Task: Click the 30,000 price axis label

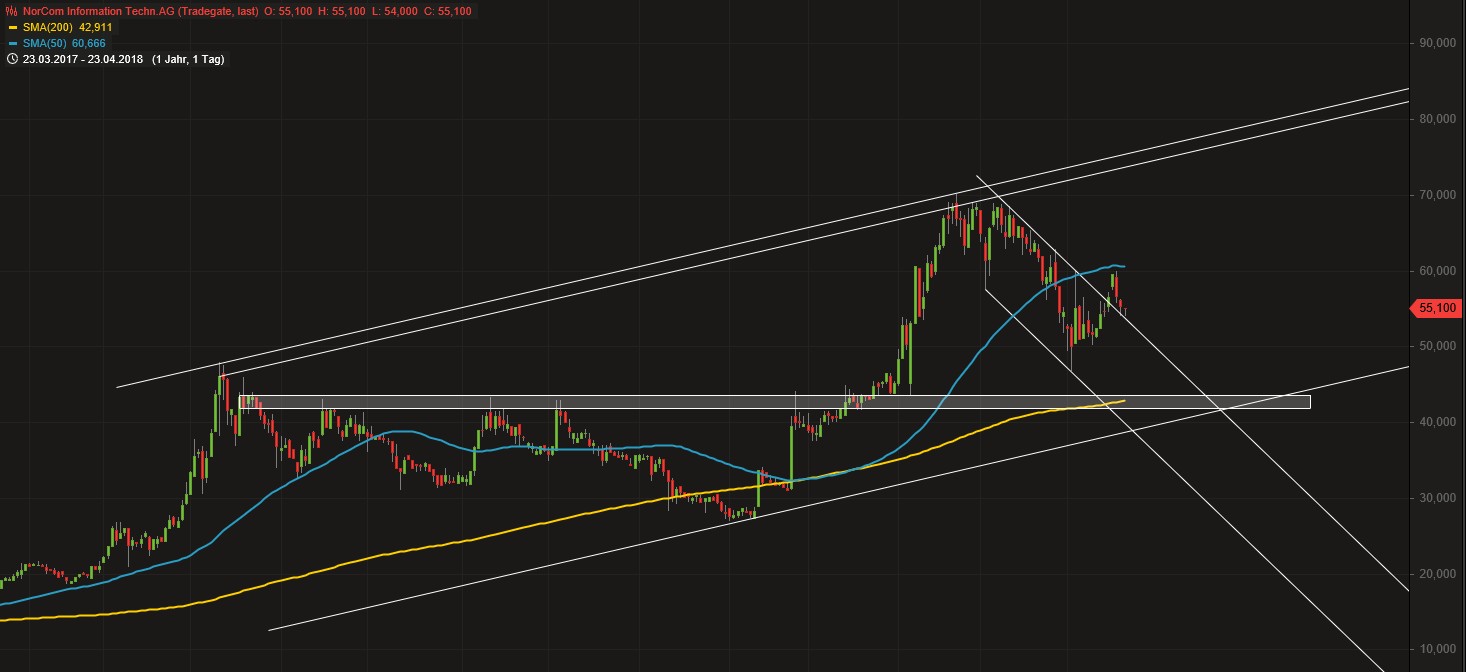Action: 1436,498
